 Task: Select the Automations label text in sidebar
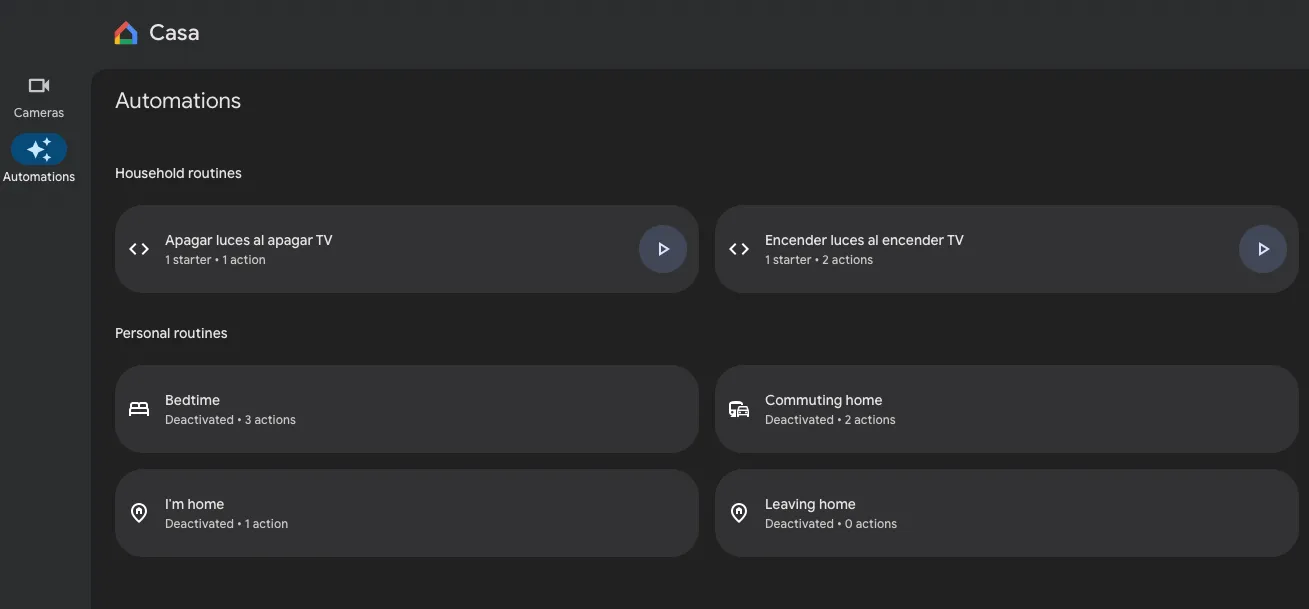pos(39,176)
